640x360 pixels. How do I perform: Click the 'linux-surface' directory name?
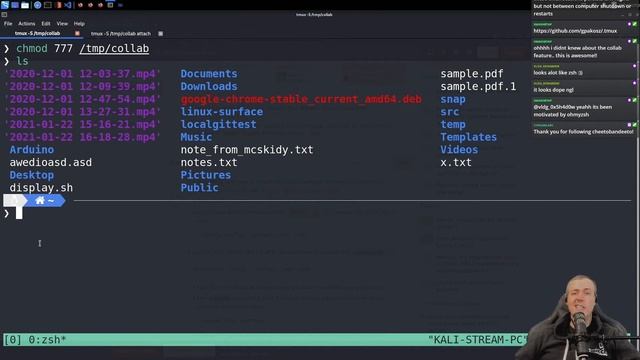point(222,112)
